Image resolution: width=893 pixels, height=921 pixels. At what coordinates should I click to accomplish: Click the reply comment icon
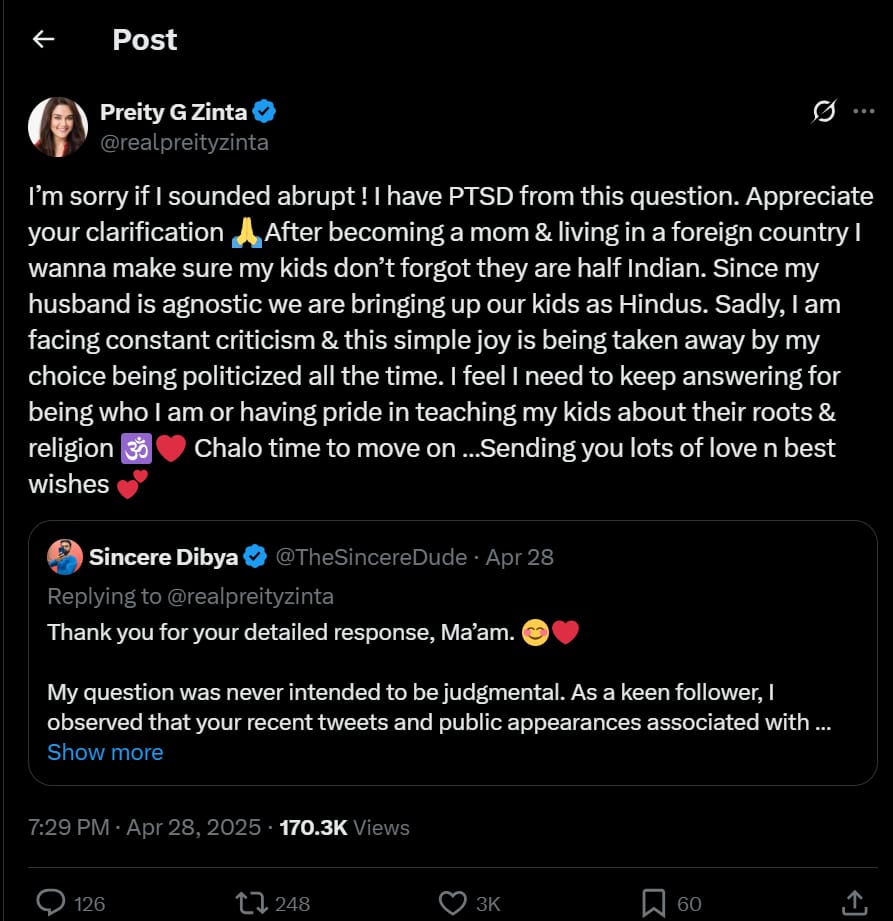click(x=51, y=903)
